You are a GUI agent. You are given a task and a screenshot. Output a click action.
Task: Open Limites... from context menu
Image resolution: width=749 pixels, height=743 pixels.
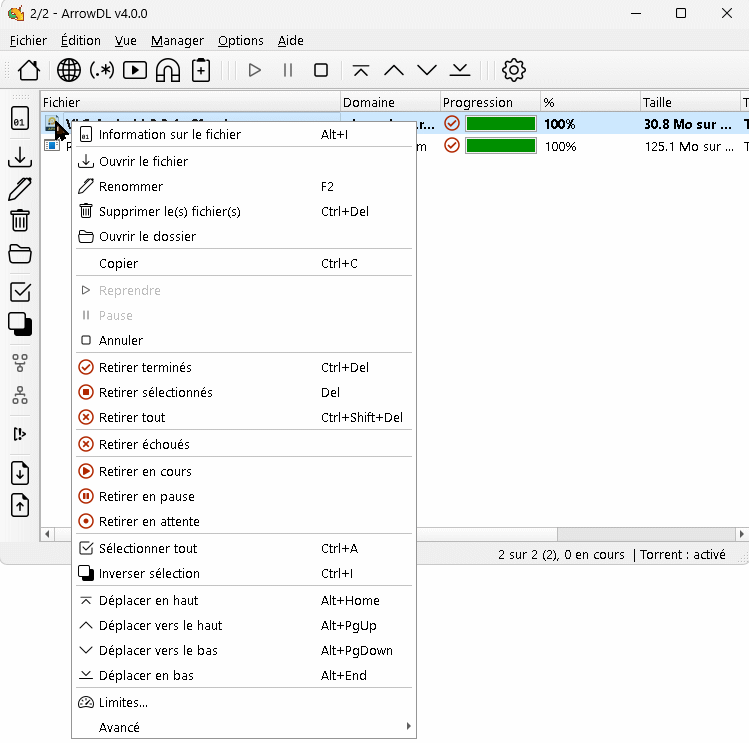pos(244,702)
